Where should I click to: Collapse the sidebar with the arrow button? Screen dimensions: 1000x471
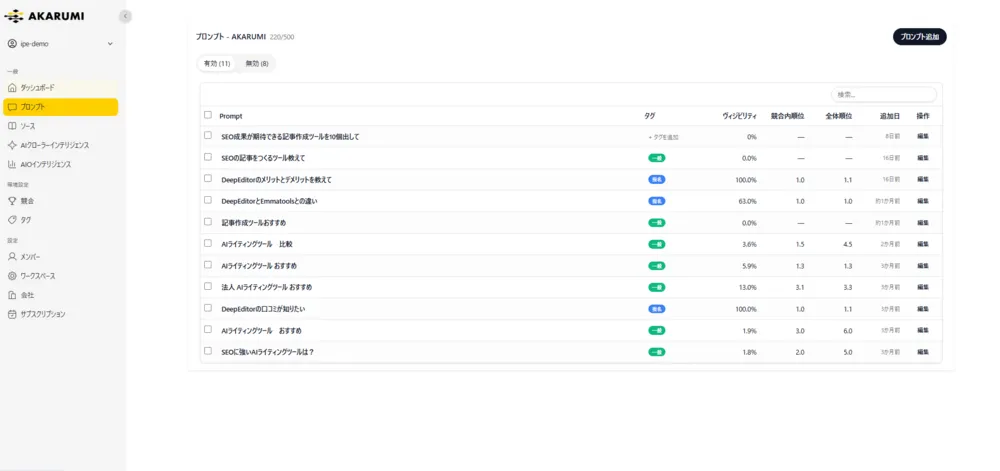[126, 16]
